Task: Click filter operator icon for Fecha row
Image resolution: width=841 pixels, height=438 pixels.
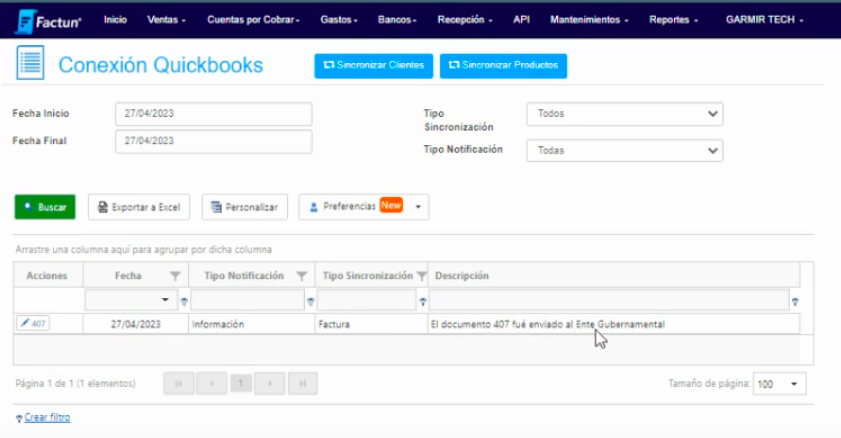Action: [x=184, y=302]
